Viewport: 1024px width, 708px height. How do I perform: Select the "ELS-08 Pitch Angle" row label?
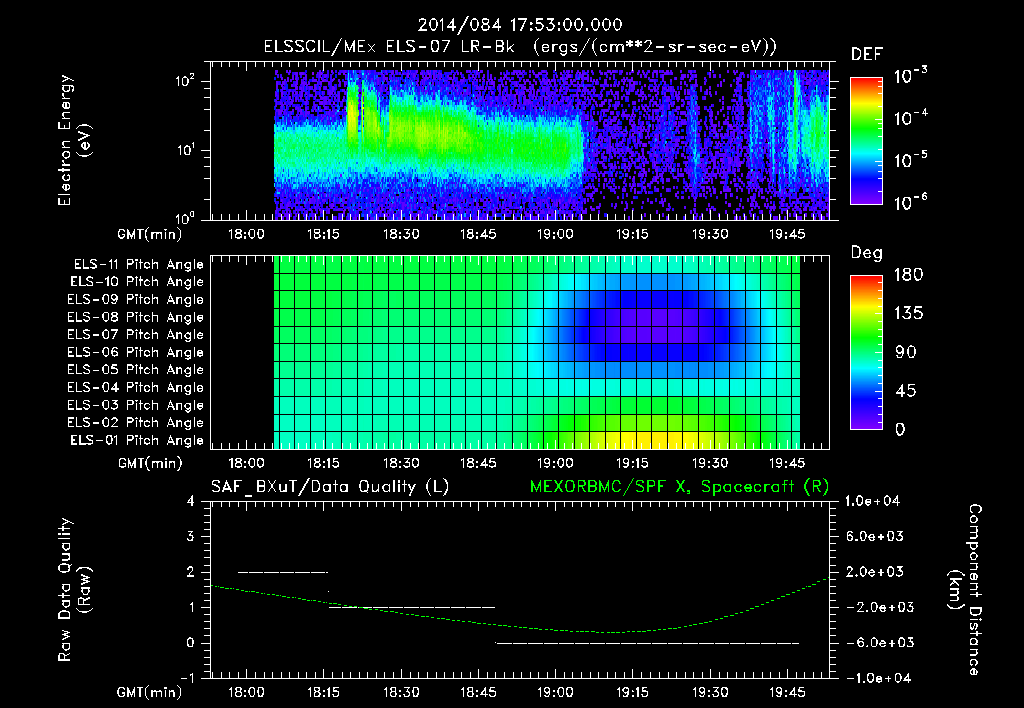136,317
